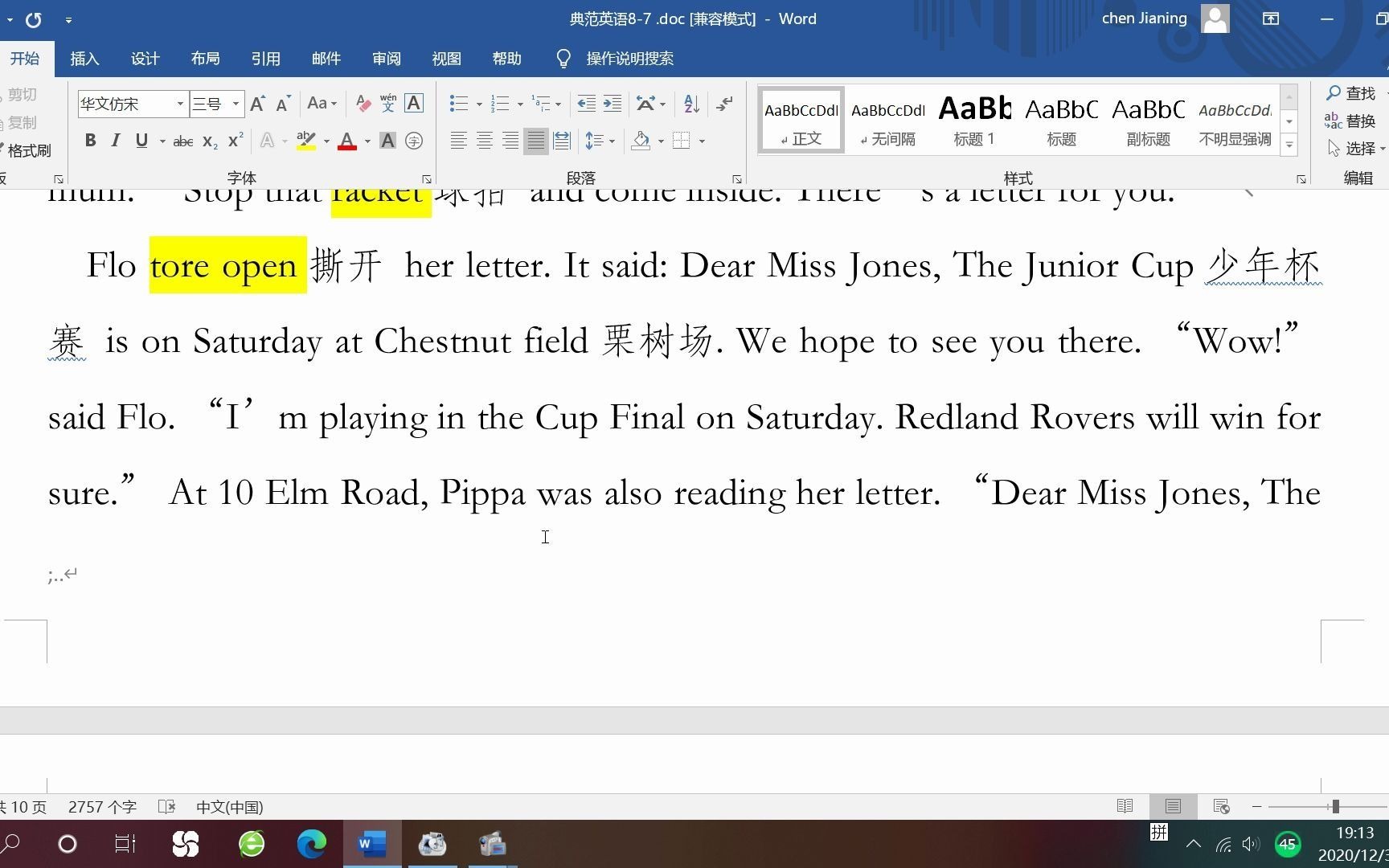Toggle Bold formatting
This screenshot has height=868, width=1389.
(90, 141)
